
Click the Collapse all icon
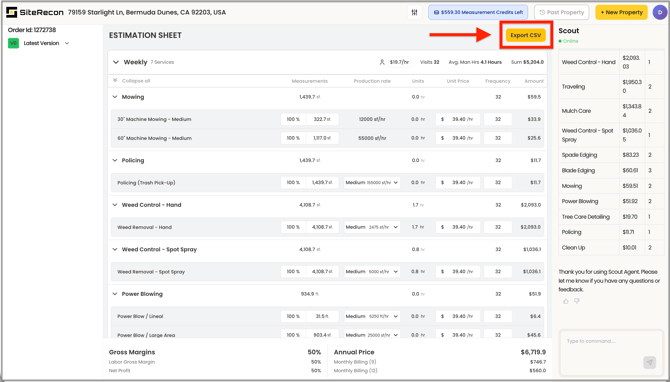coord(115,81)
